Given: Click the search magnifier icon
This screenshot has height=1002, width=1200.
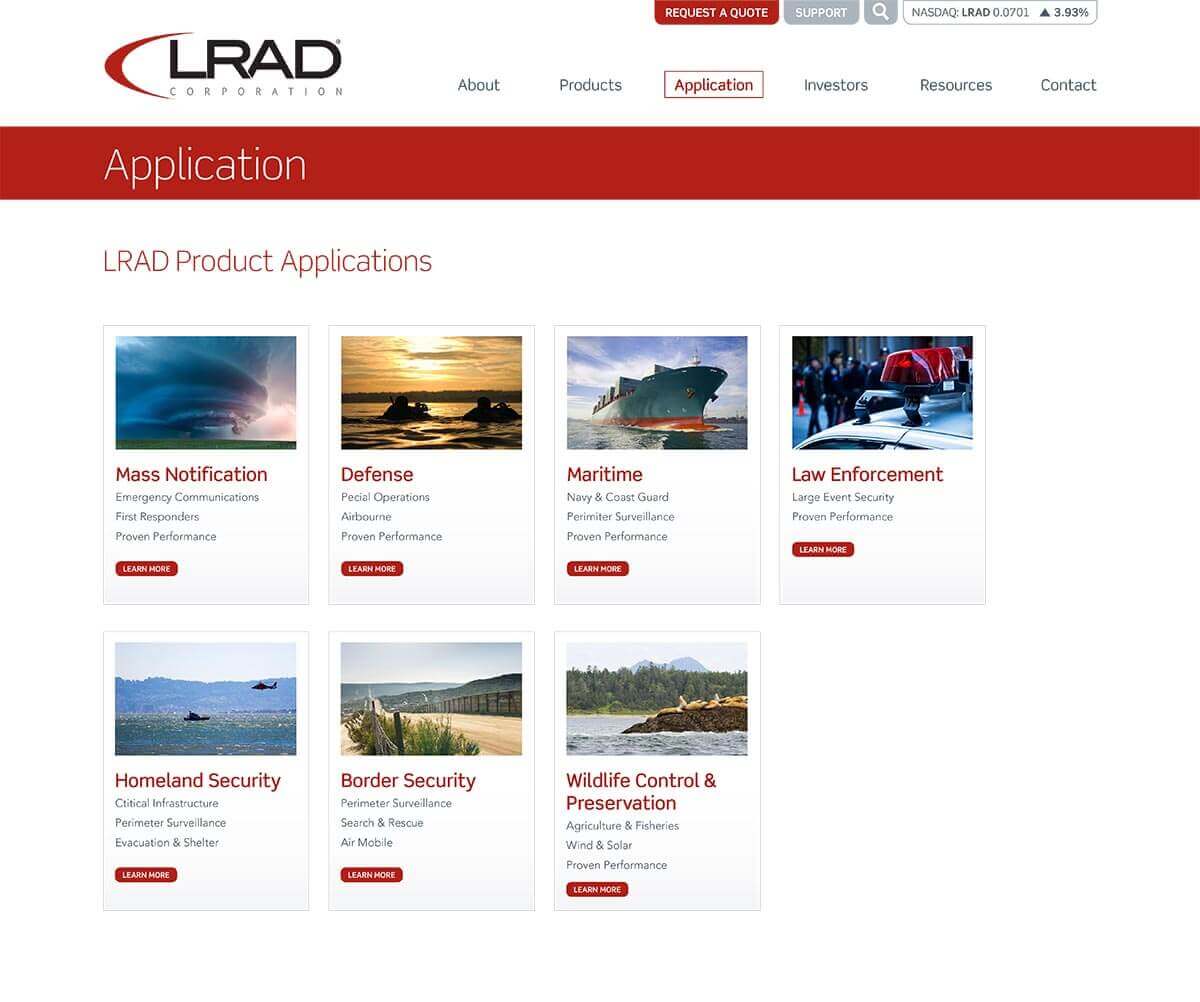Looking at the screenshot, I should click(880, 12).
